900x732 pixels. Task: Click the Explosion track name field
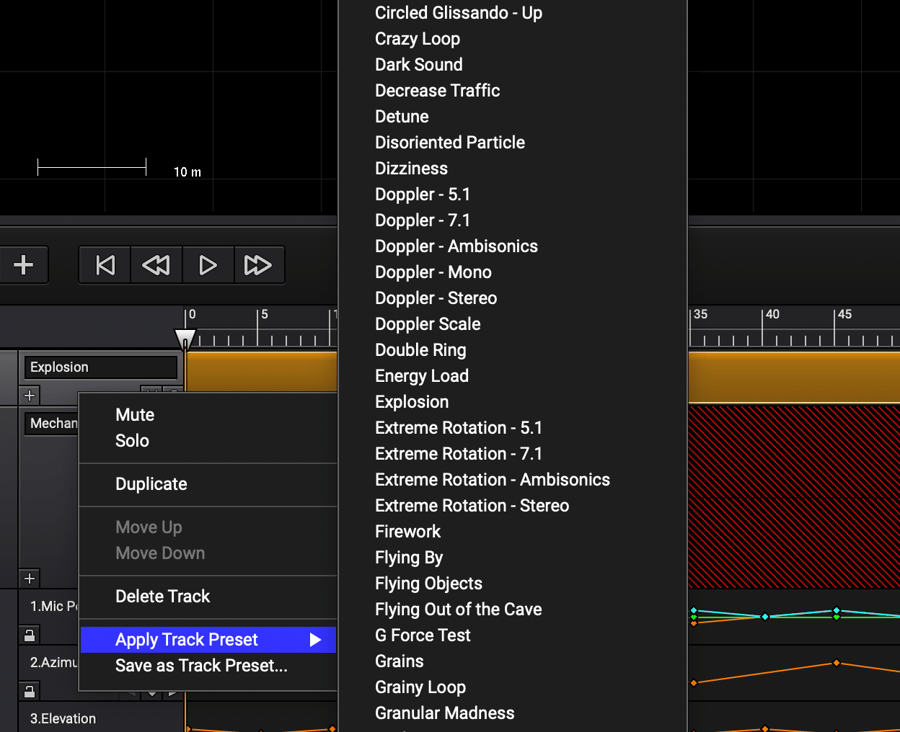click(100, 367)
